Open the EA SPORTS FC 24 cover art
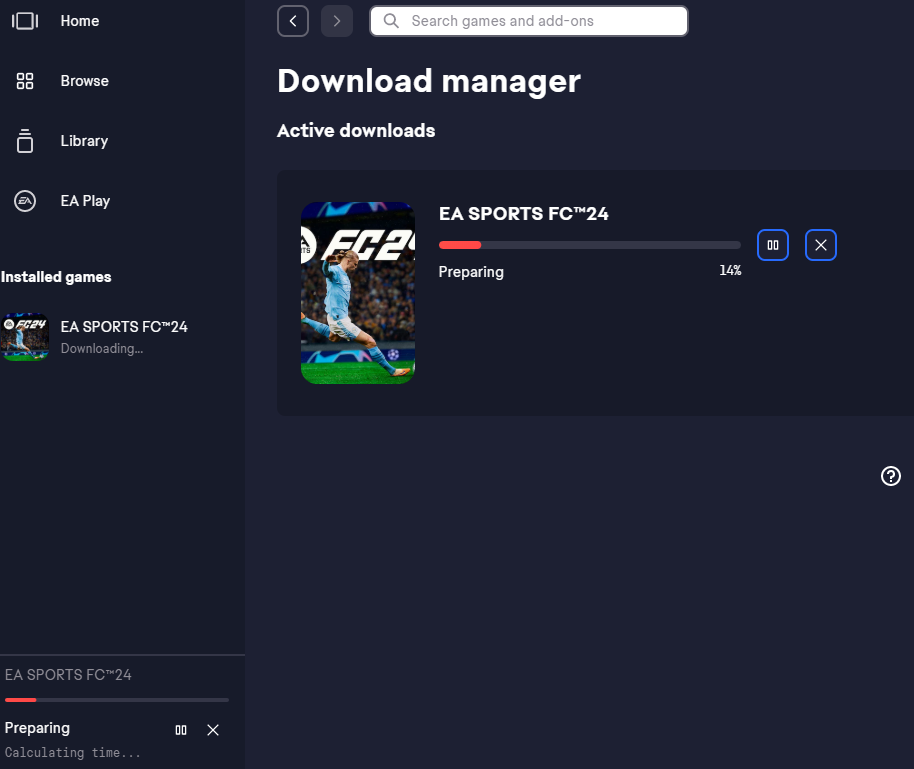The image size is (914, 769). click(x=358, y=293)
